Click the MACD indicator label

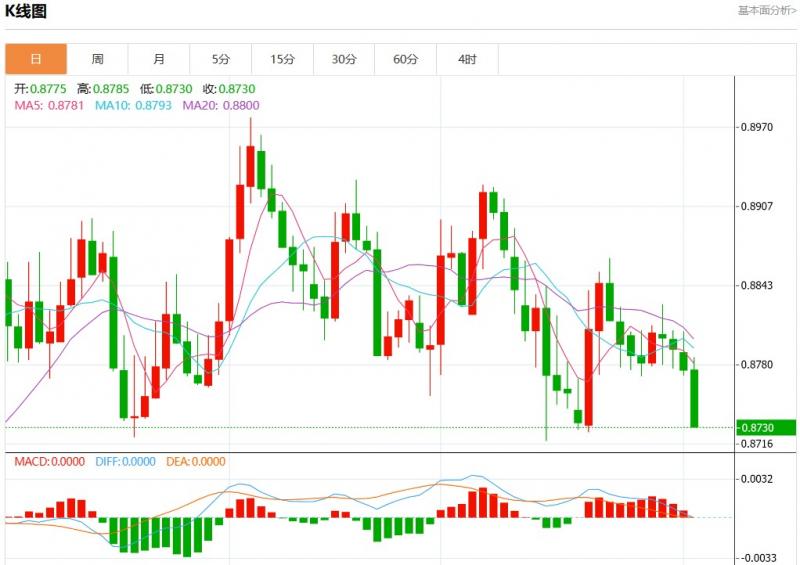pyautogui.click(x=48, y=462)
